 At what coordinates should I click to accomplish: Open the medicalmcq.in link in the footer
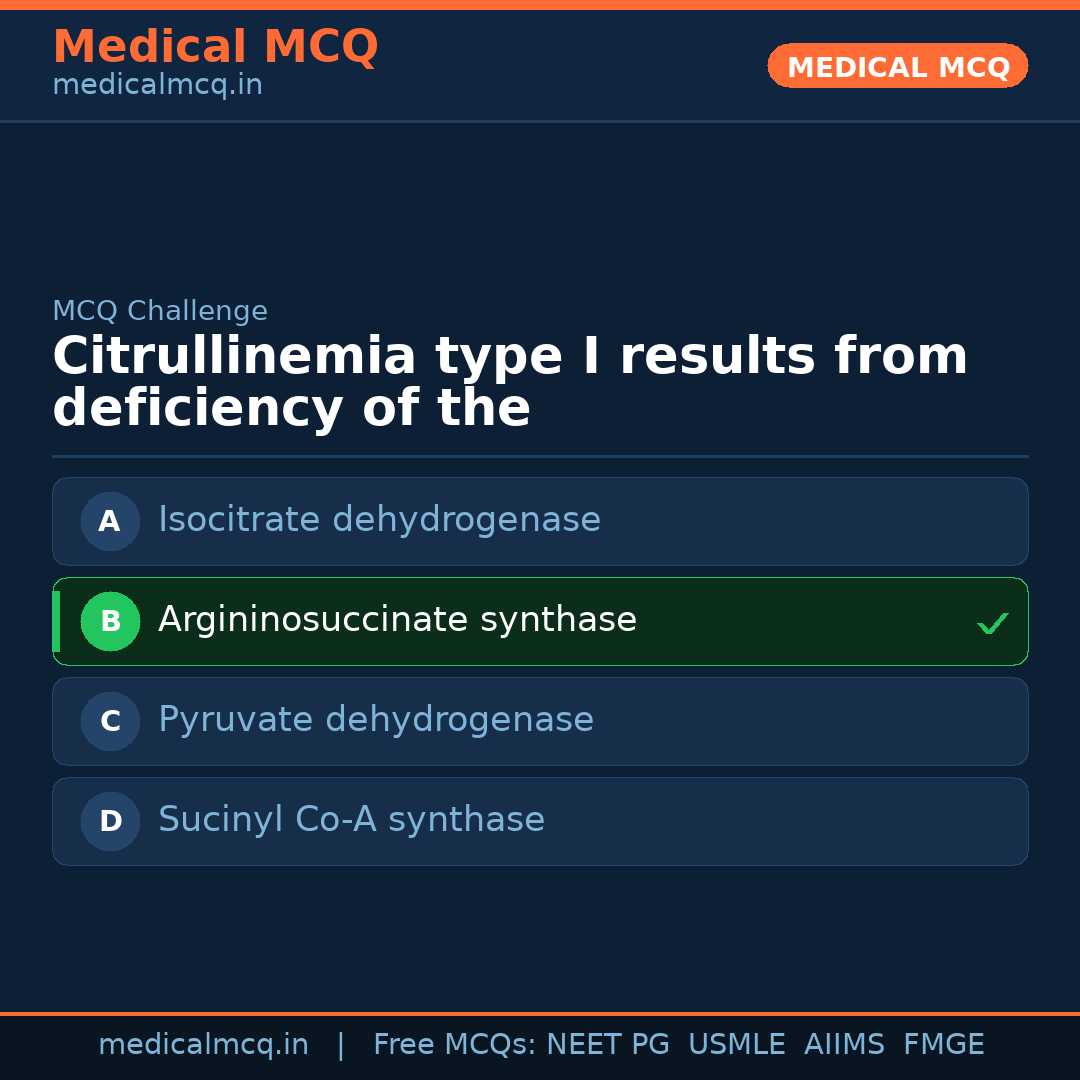[x=203, y=1045]
